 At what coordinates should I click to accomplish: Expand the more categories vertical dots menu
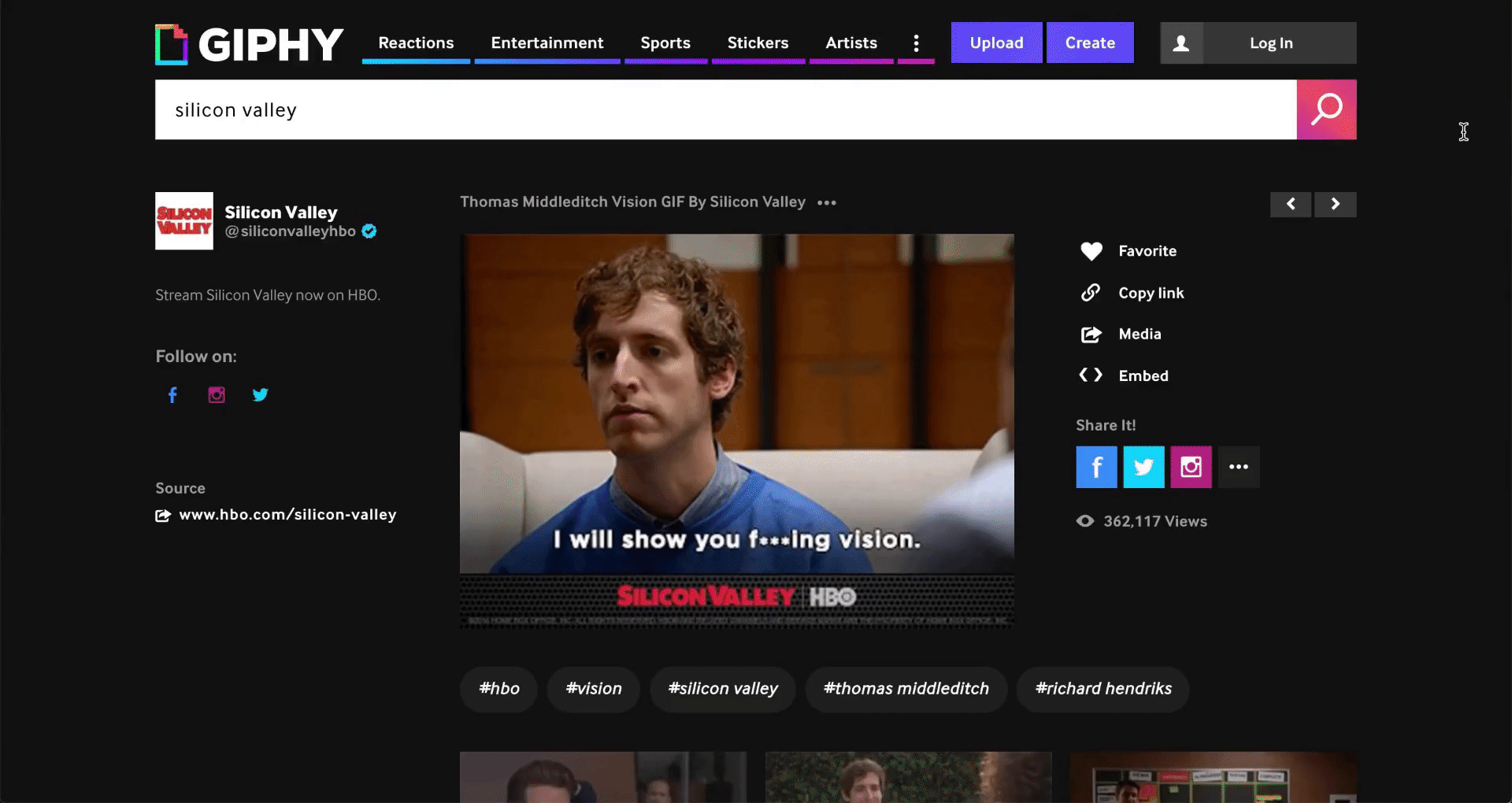coord(916,43)
